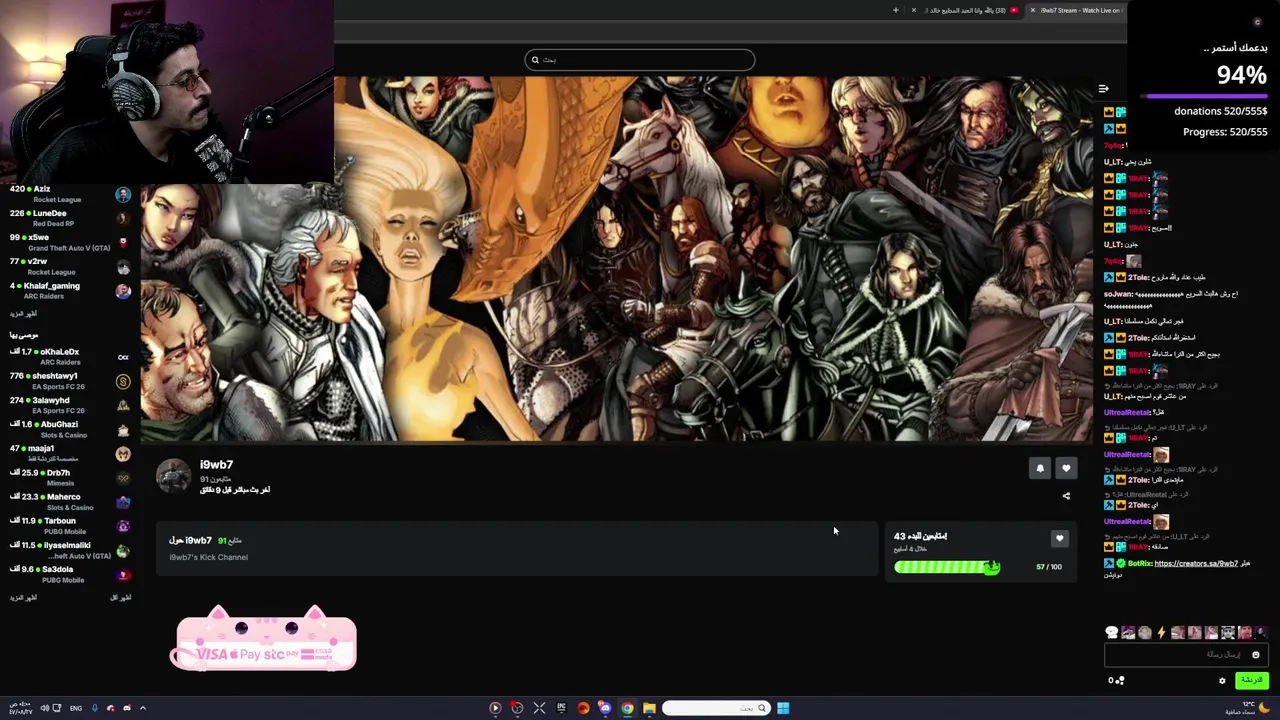Open the emoji picker in the chat message box
The image size is (1280, 720).
point(1256,655)
